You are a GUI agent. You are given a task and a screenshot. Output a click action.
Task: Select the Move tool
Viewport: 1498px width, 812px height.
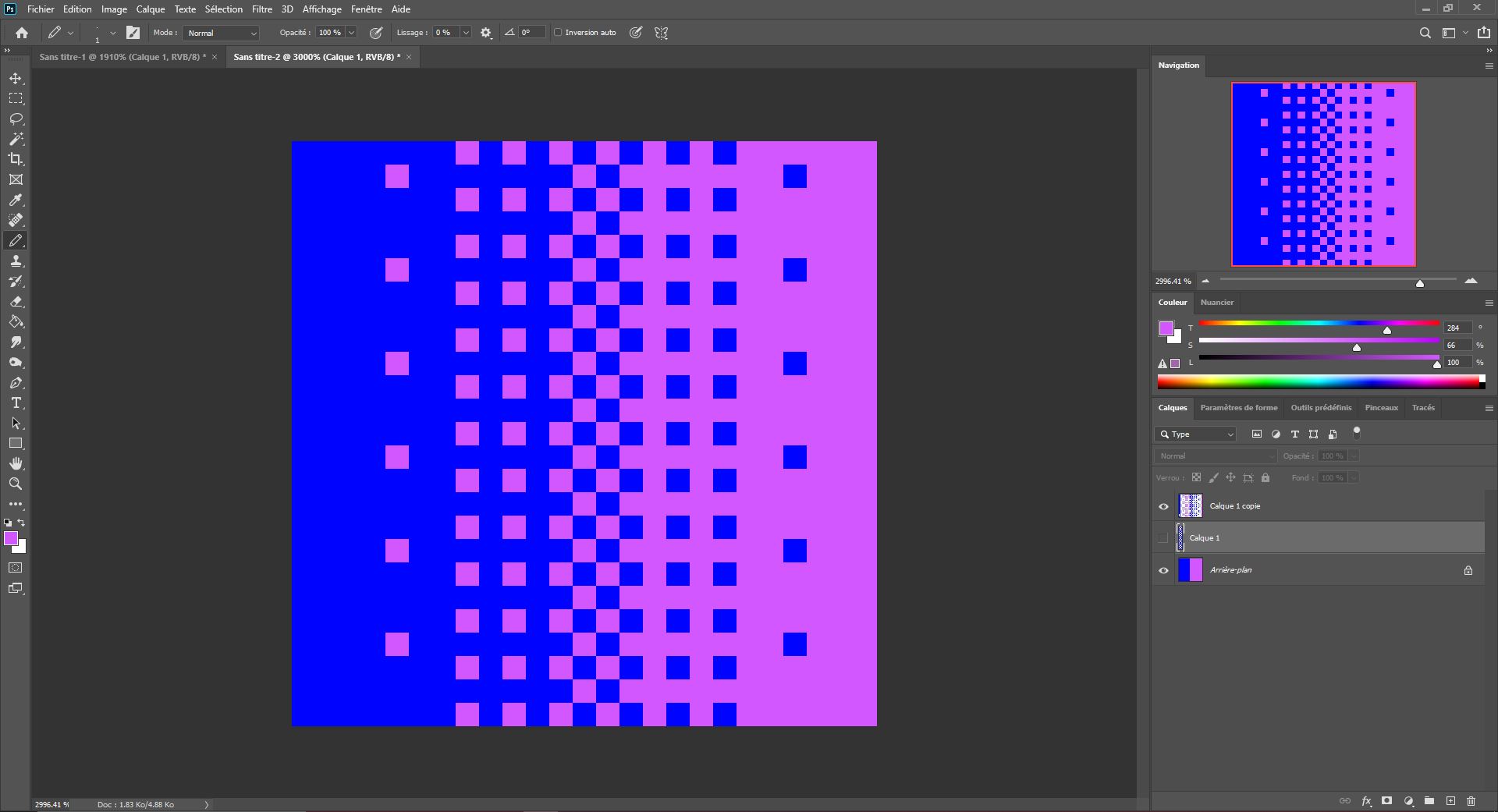16,78
